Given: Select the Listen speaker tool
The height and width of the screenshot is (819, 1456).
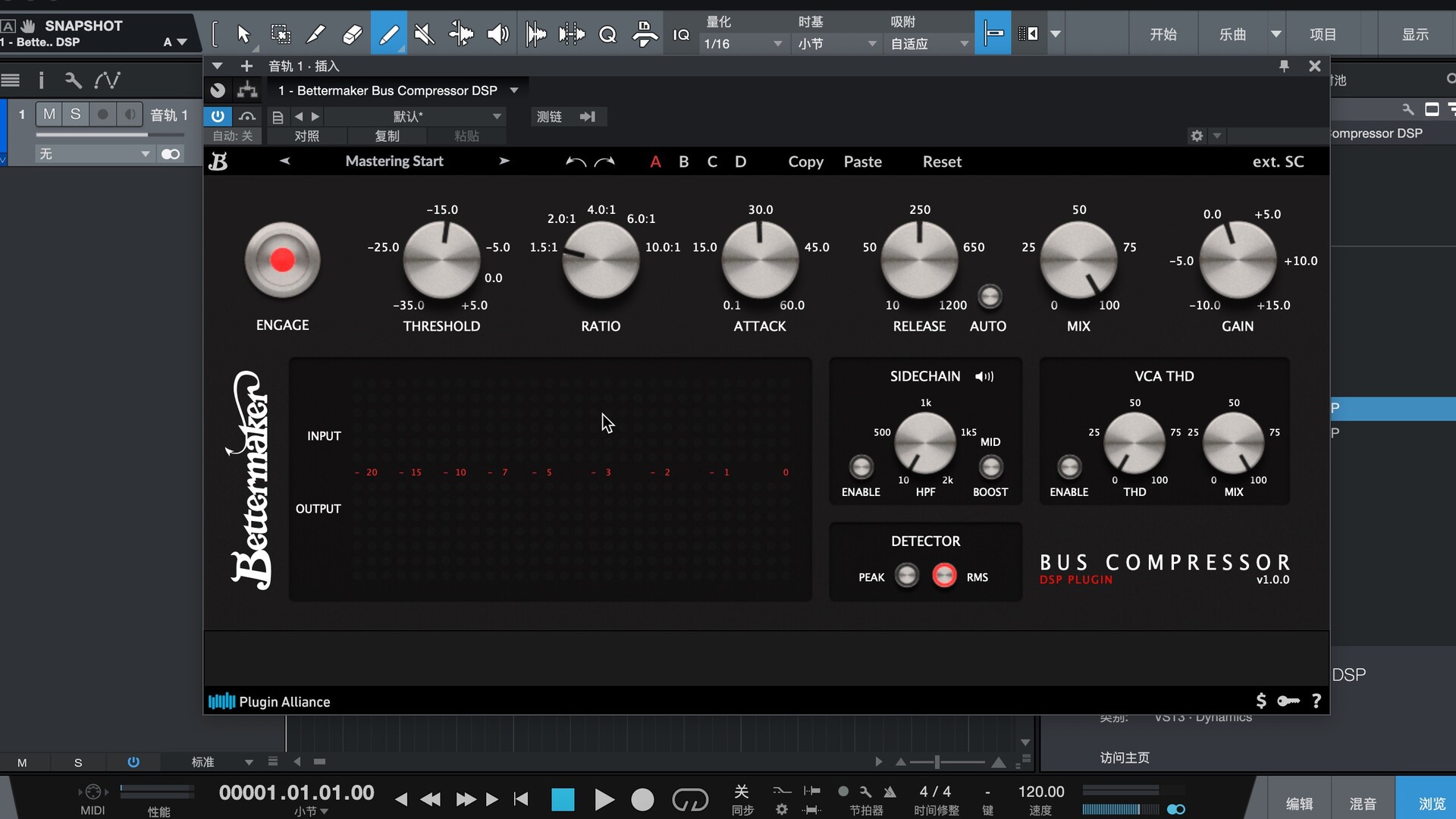Looking at the screenshot, I should coord(497,34).
